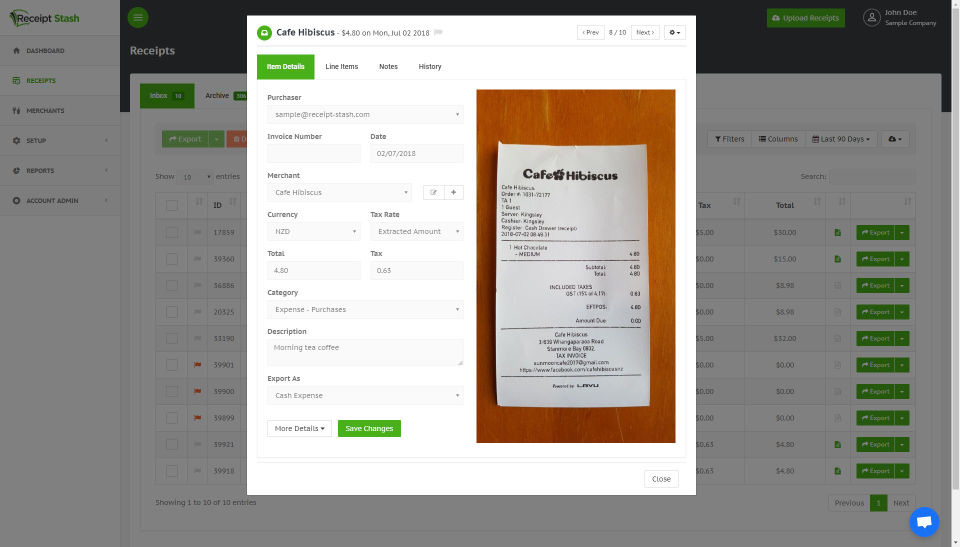Click the green document icon on the $30.00 row
Image resolution: width=960 pixels, height=547 pixels.
(x=838, y=232)
